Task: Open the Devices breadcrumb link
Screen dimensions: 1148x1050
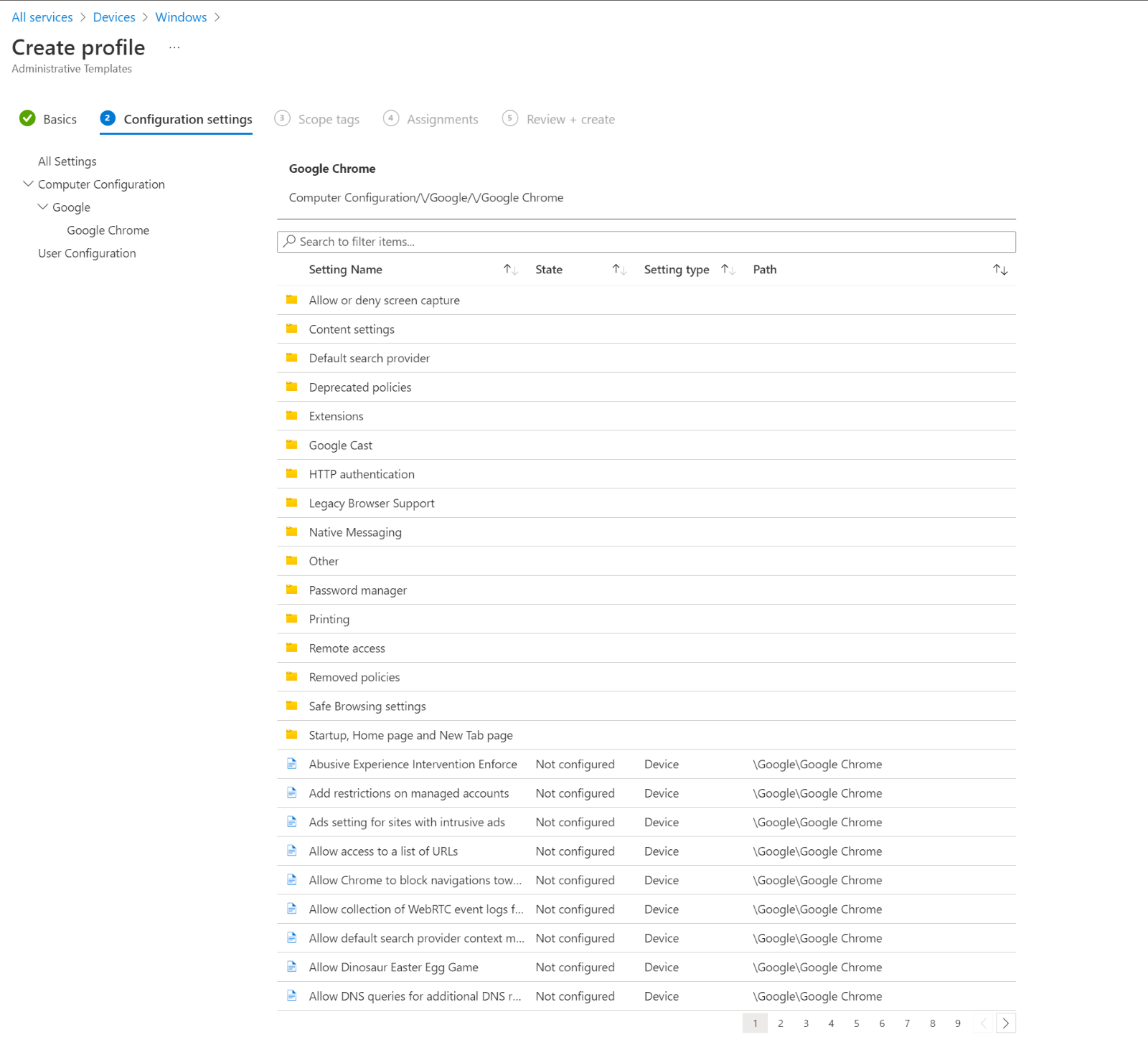Action: click(114, 17)
